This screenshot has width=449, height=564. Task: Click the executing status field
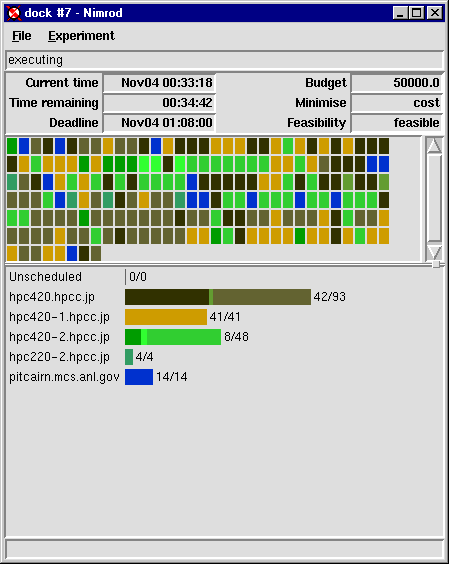(x=224, y=60)
